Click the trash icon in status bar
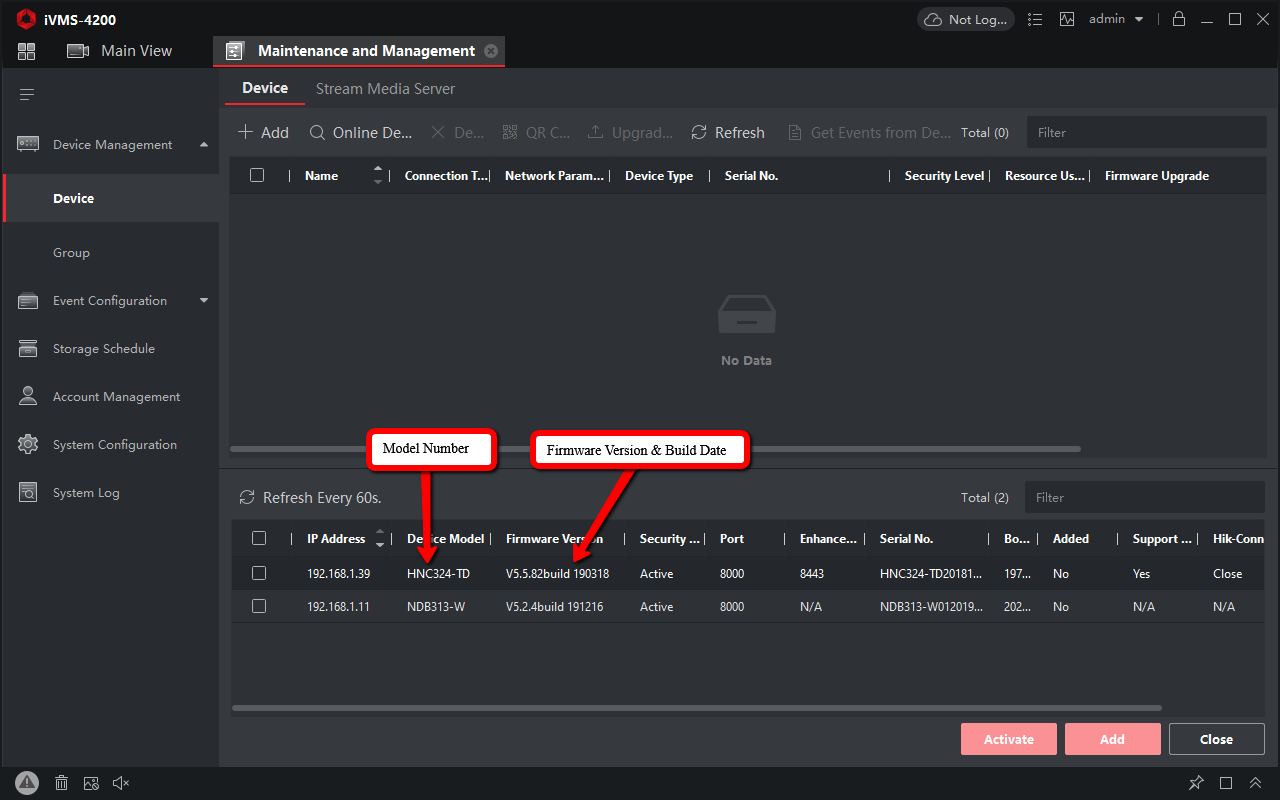 [x=61, y=783]
